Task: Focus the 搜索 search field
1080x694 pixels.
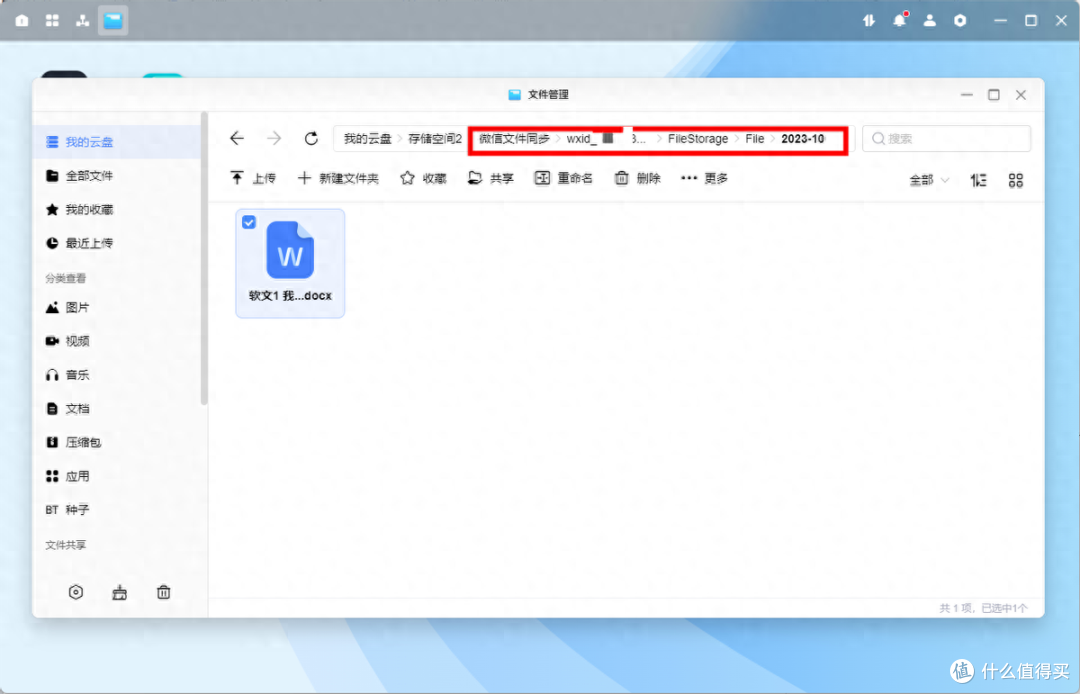Action: [946, 138]
